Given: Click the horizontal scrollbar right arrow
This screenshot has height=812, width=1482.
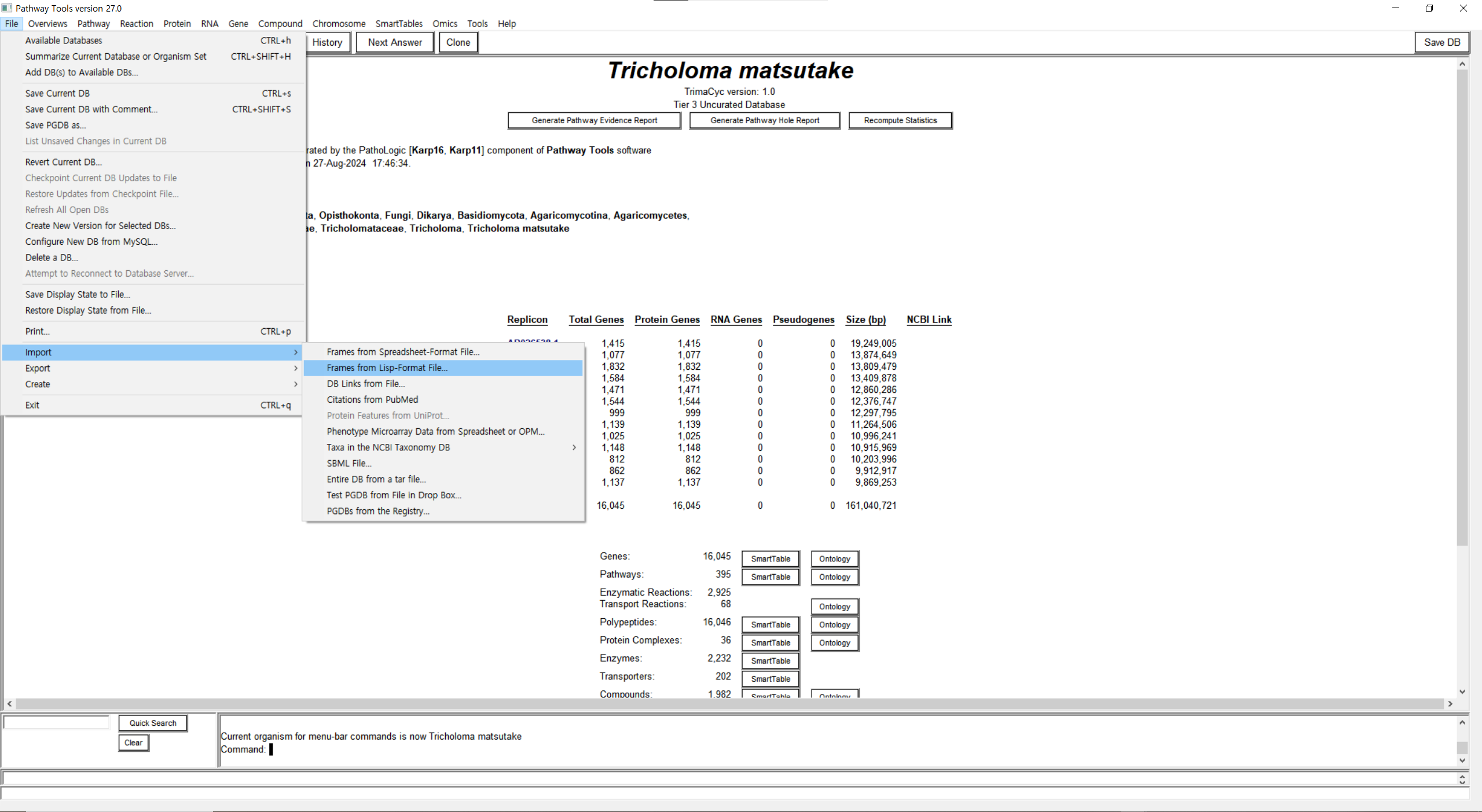Looking at the screenshot, I should pos(1450,704).
